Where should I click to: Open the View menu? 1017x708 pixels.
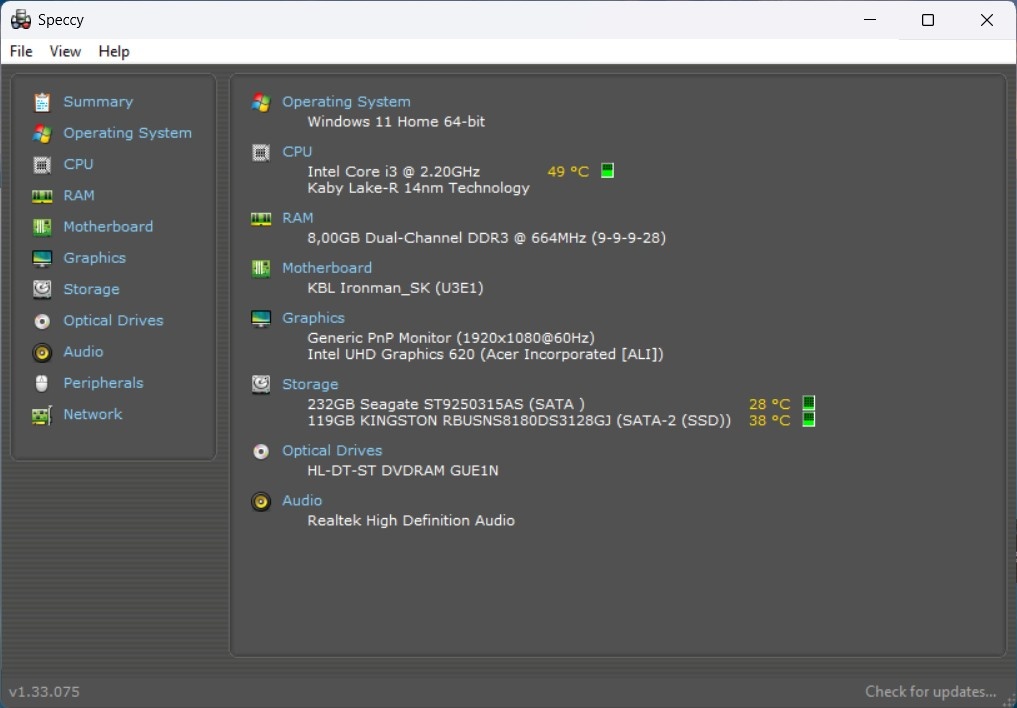(65, 51)
